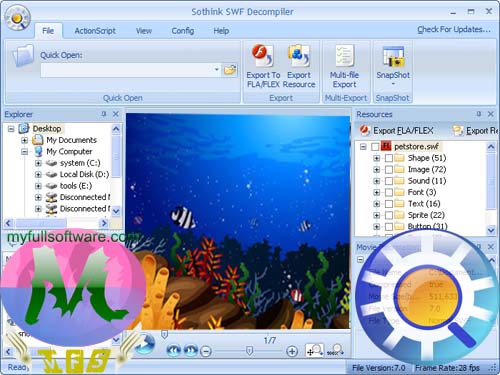Click the fast-forward playback button
The width and height of the screenshot is (500, 375).
tap(191, 350)
